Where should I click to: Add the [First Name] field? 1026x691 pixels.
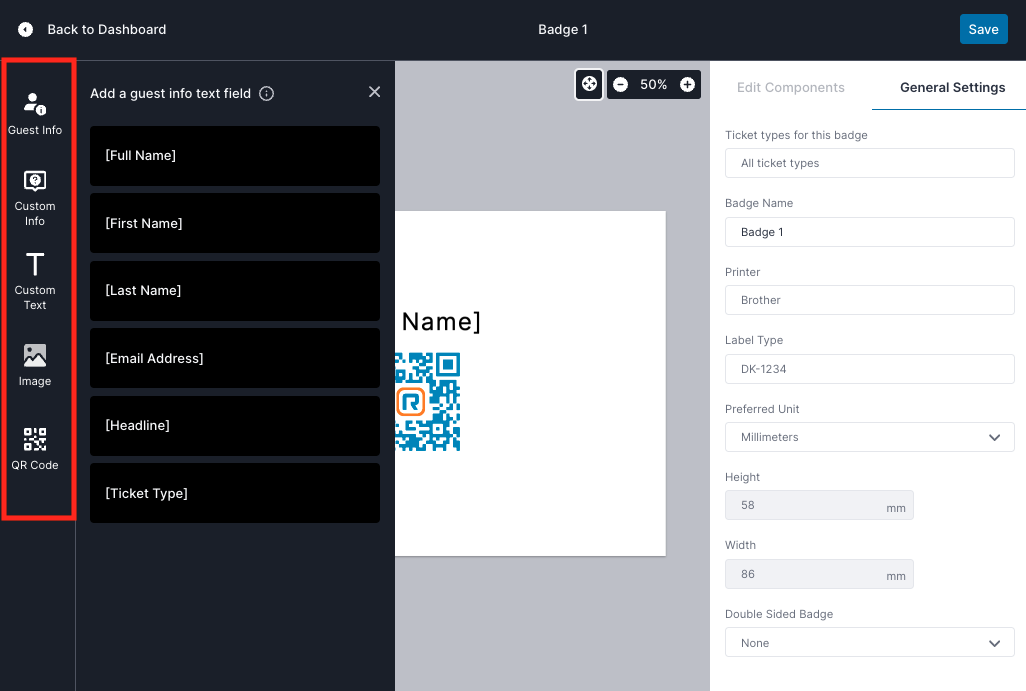235,223
